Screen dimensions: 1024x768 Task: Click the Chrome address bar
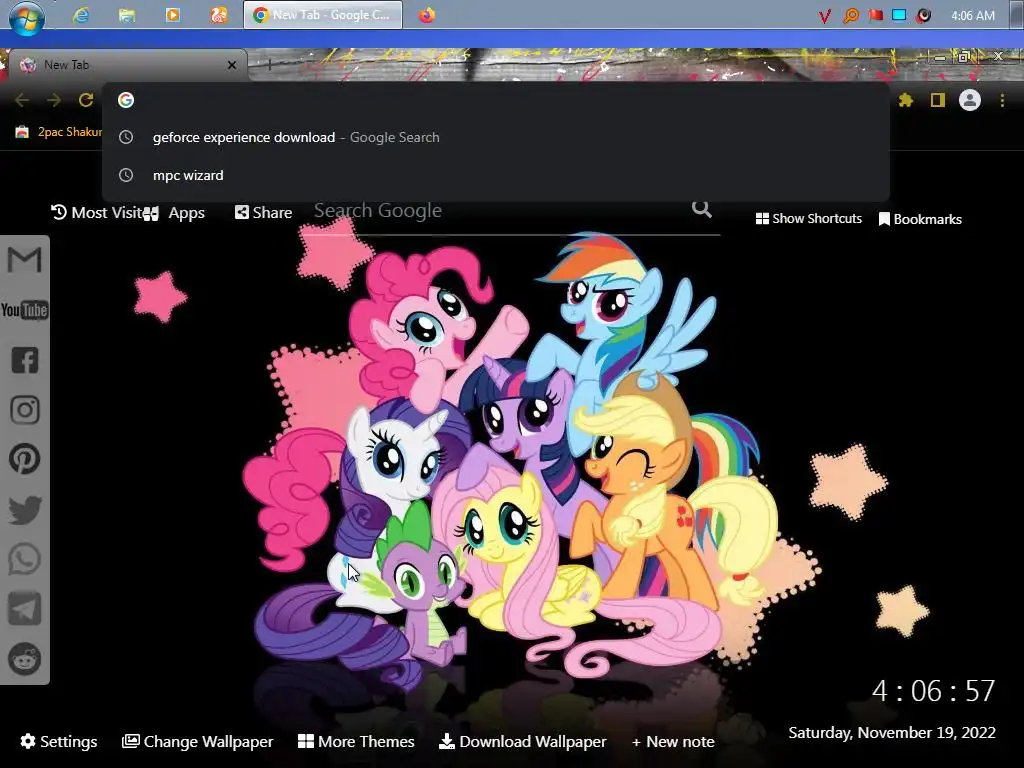click(x=496, y=100)
